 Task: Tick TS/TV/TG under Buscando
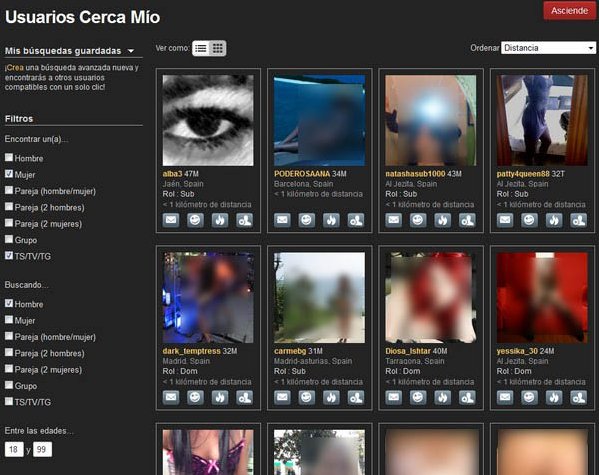coord(9,401)
